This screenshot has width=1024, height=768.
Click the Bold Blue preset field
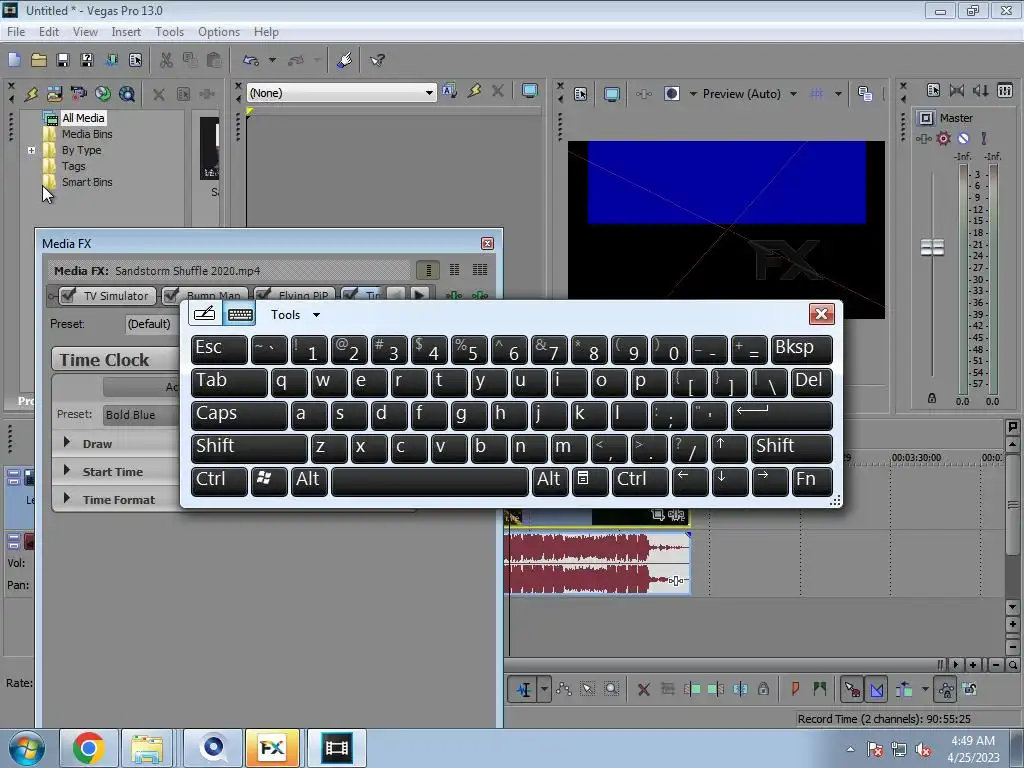click(140, 415)
